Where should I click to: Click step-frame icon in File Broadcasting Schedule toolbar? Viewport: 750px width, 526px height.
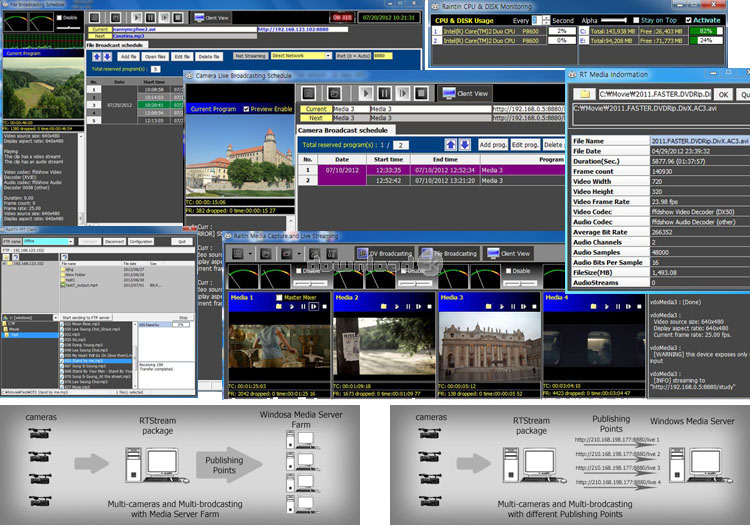(x=164, y=18)
